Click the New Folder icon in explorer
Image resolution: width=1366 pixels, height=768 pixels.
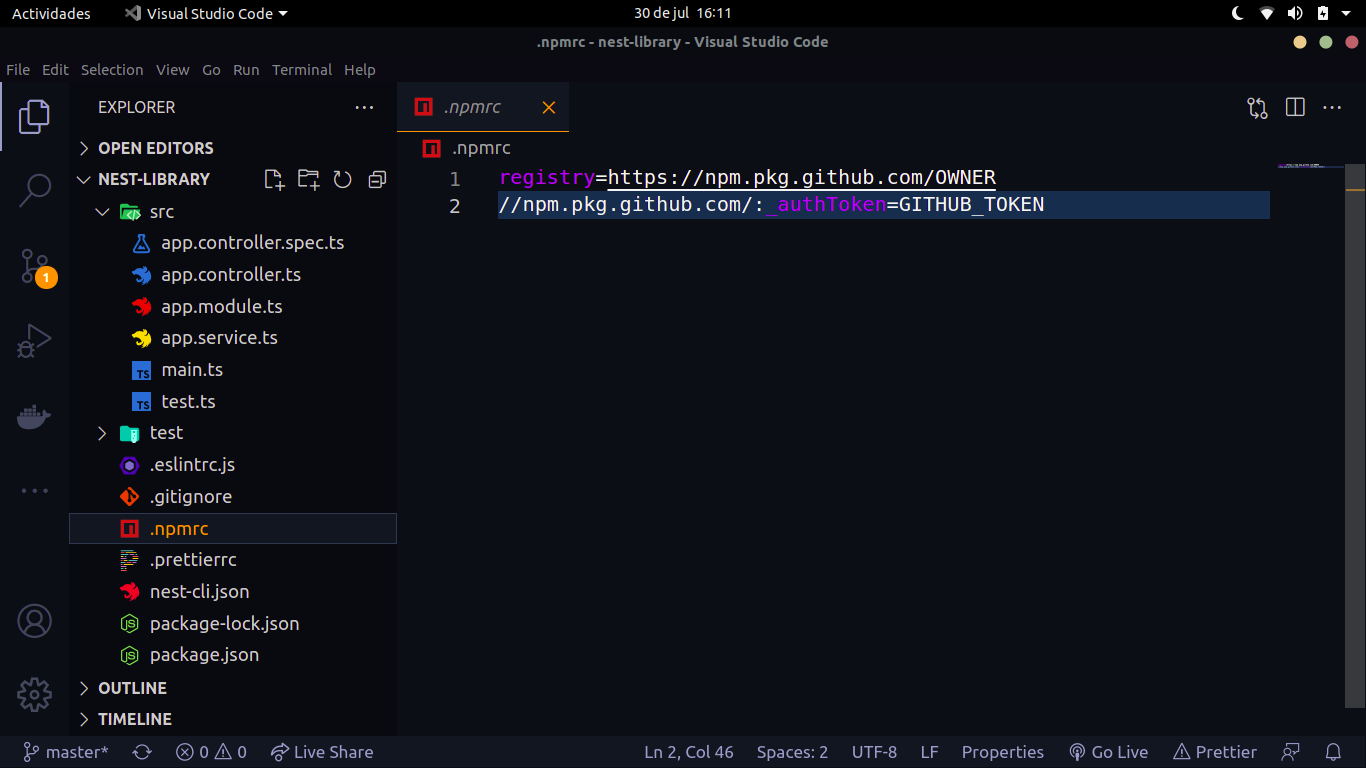click(x=309, y=179)
